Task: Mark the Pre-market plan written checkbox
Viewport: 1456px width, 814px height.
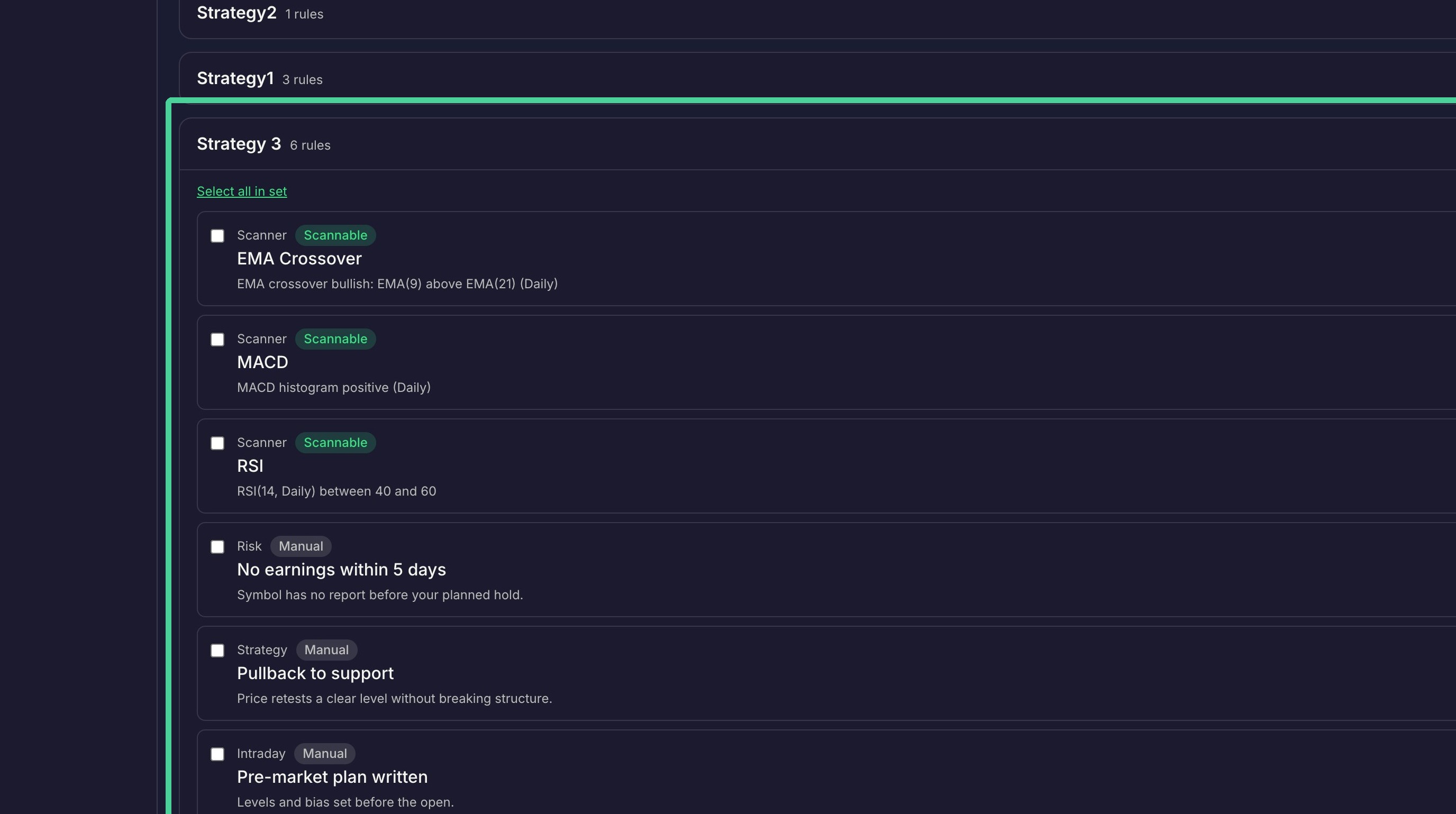Action: pyautogui.click(x=217, y=754)
